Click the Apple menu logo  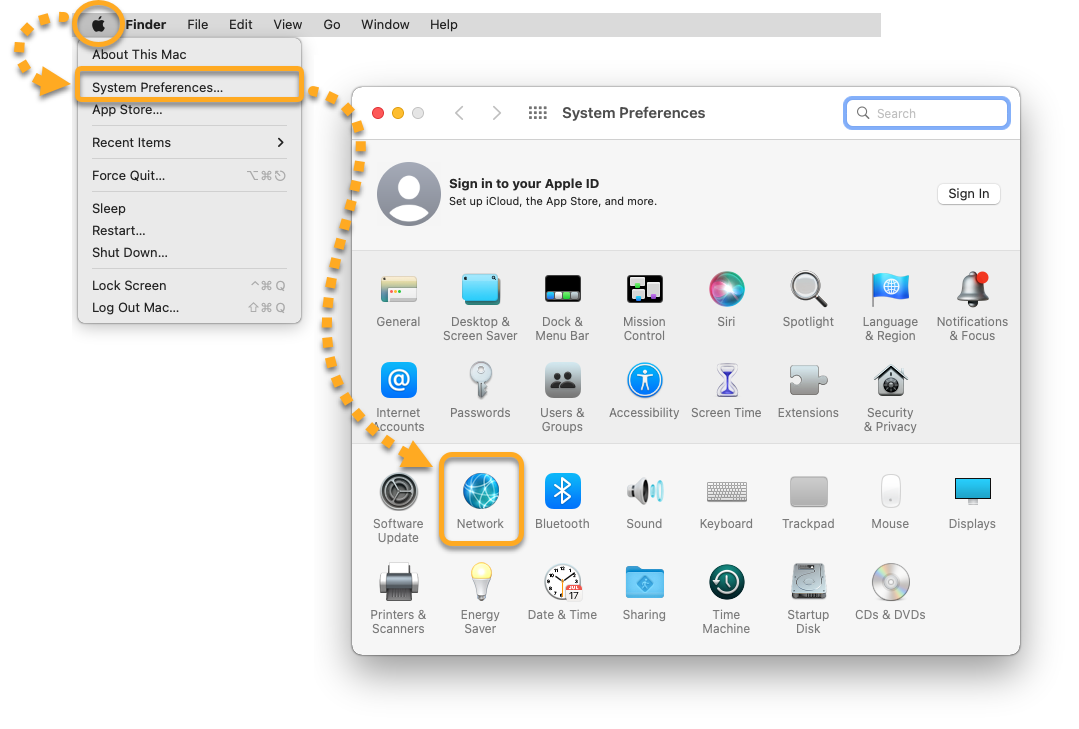click(x=98, y=24)
